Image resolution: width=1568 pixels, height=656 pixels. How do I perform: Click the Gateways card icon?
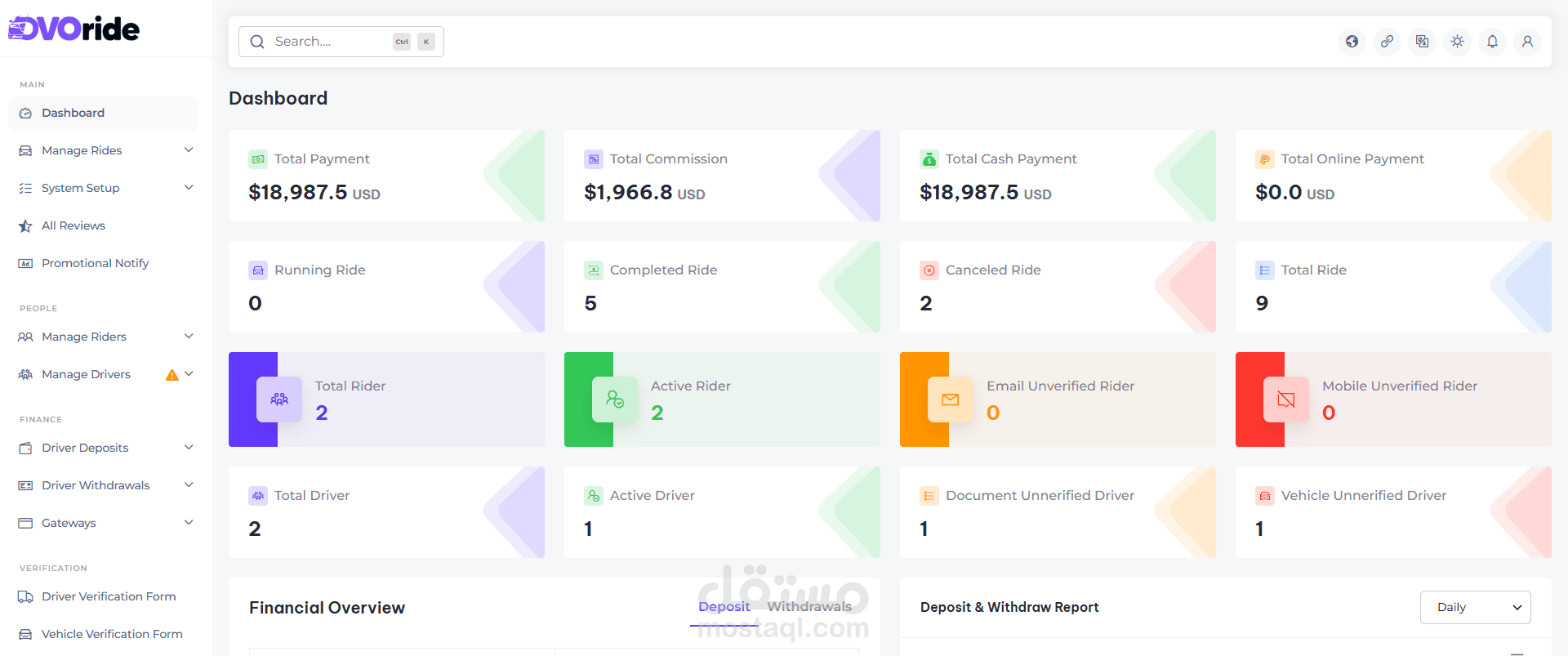[x=25, y=524]
